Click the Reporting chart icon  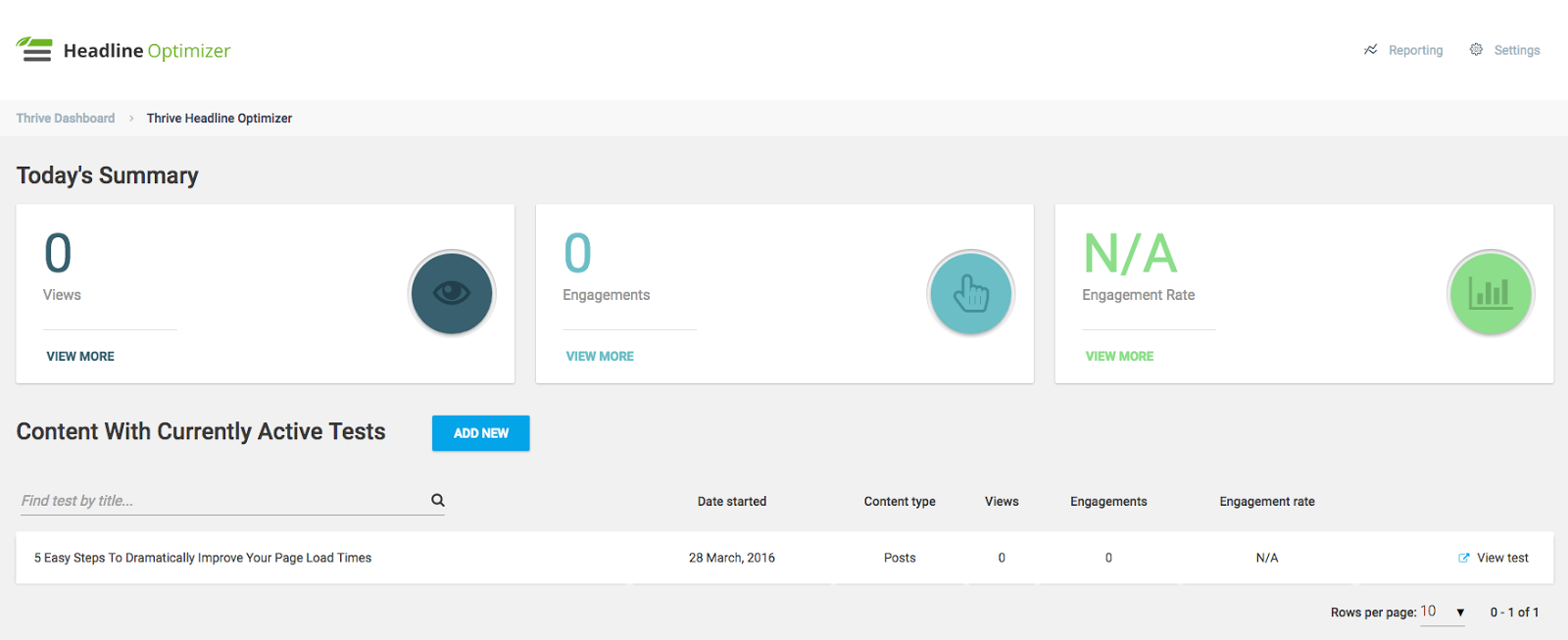coord(1370,50)
